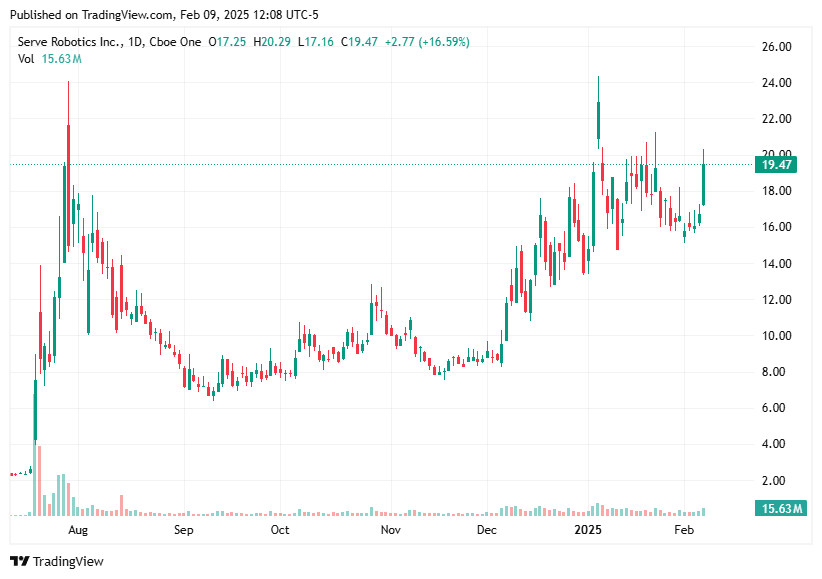The image size is (822, 579).
Task: Click the Serve Robotics Inc. symbol title
Action: click(71, 42)
